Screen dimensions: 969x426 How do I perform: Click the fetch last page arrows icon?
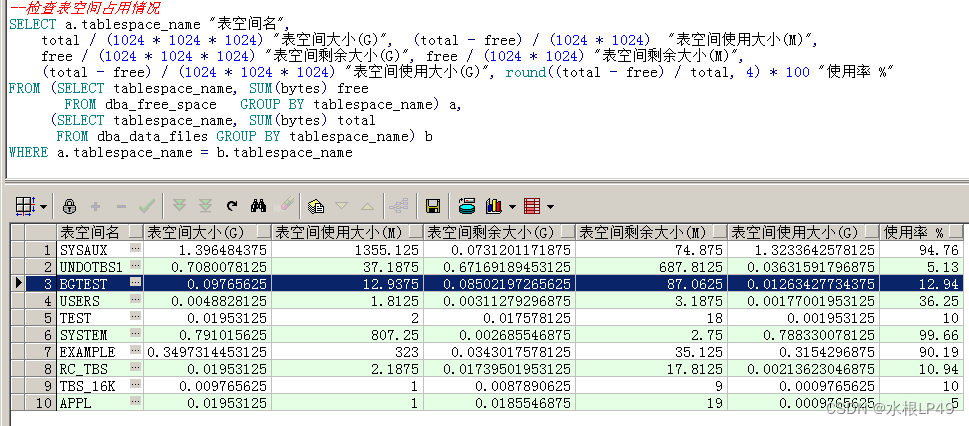[205, 206]
